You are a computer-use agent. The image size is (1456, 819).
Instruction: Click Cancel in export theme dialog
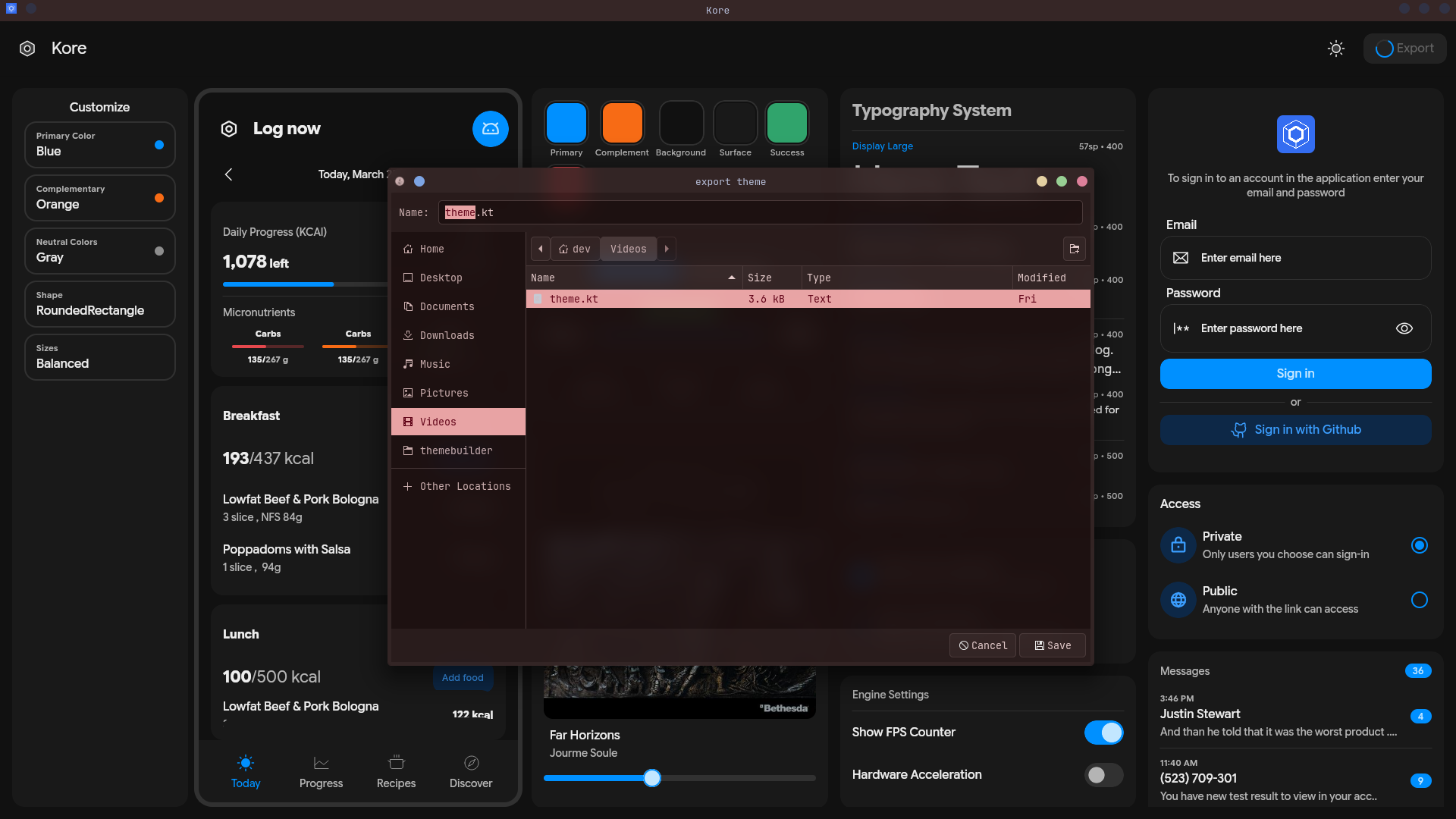click(983, 645)
